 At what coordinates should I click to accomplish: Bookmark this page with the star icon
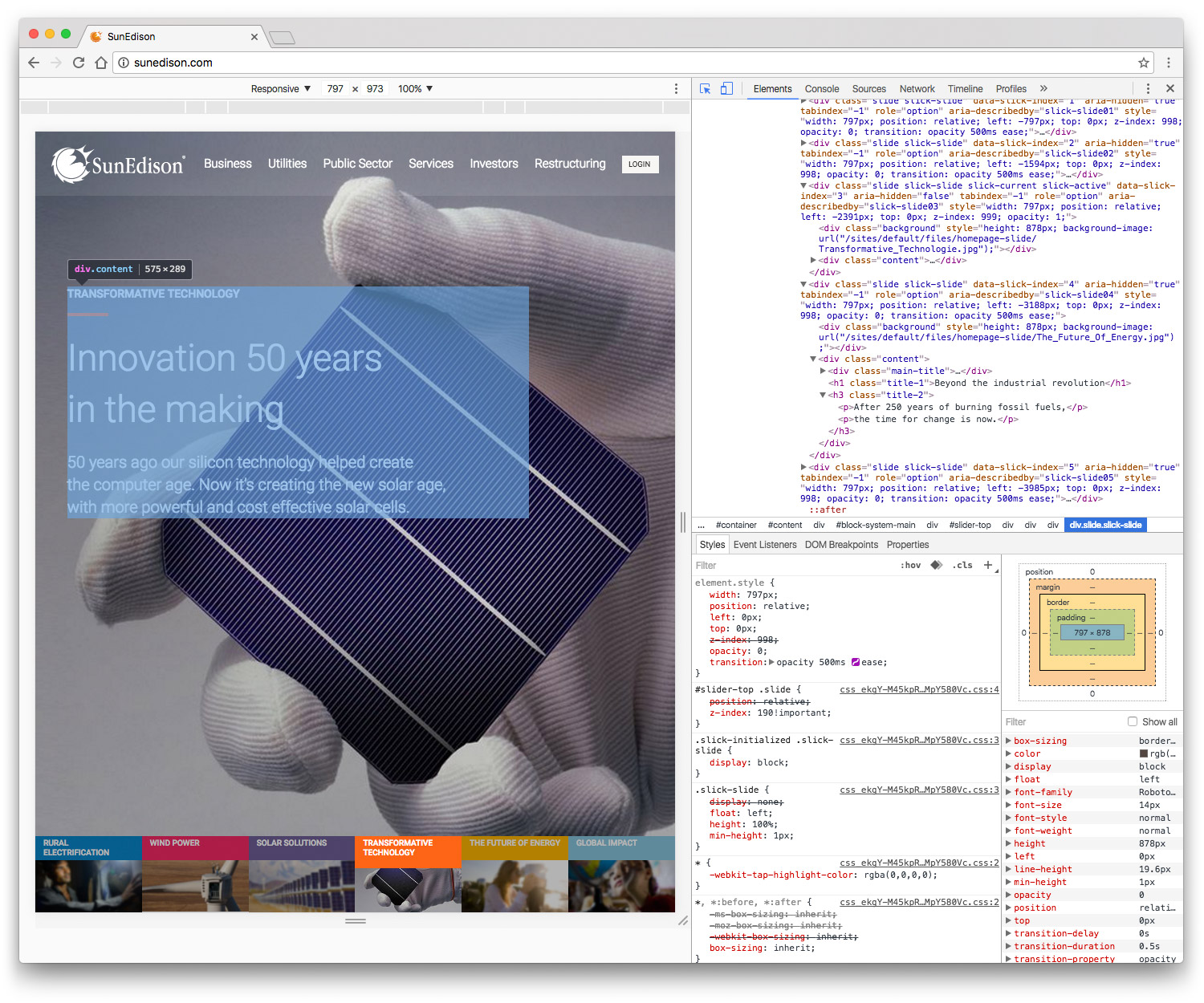tap(1143, 63)
